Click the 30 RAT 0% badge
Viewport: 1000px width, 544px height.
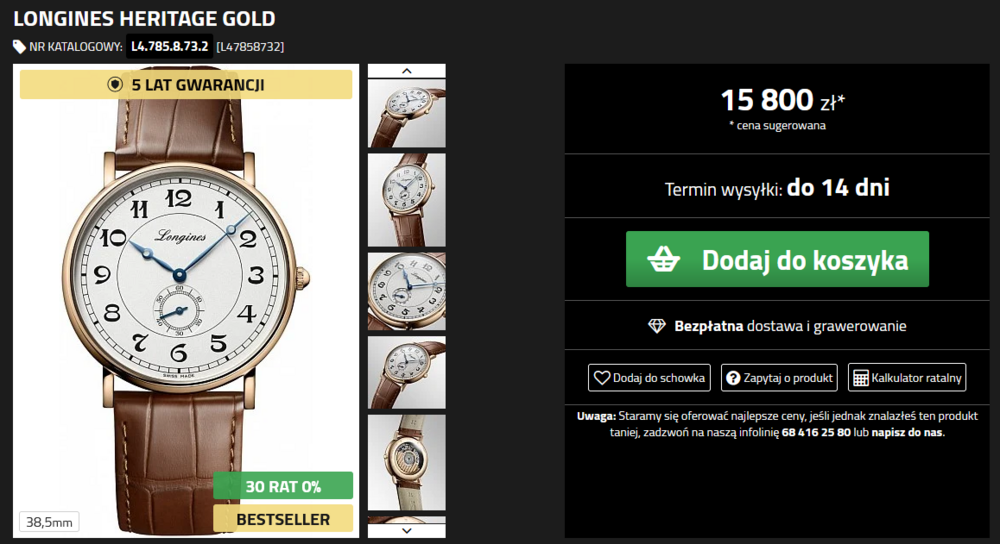[283, 486]
